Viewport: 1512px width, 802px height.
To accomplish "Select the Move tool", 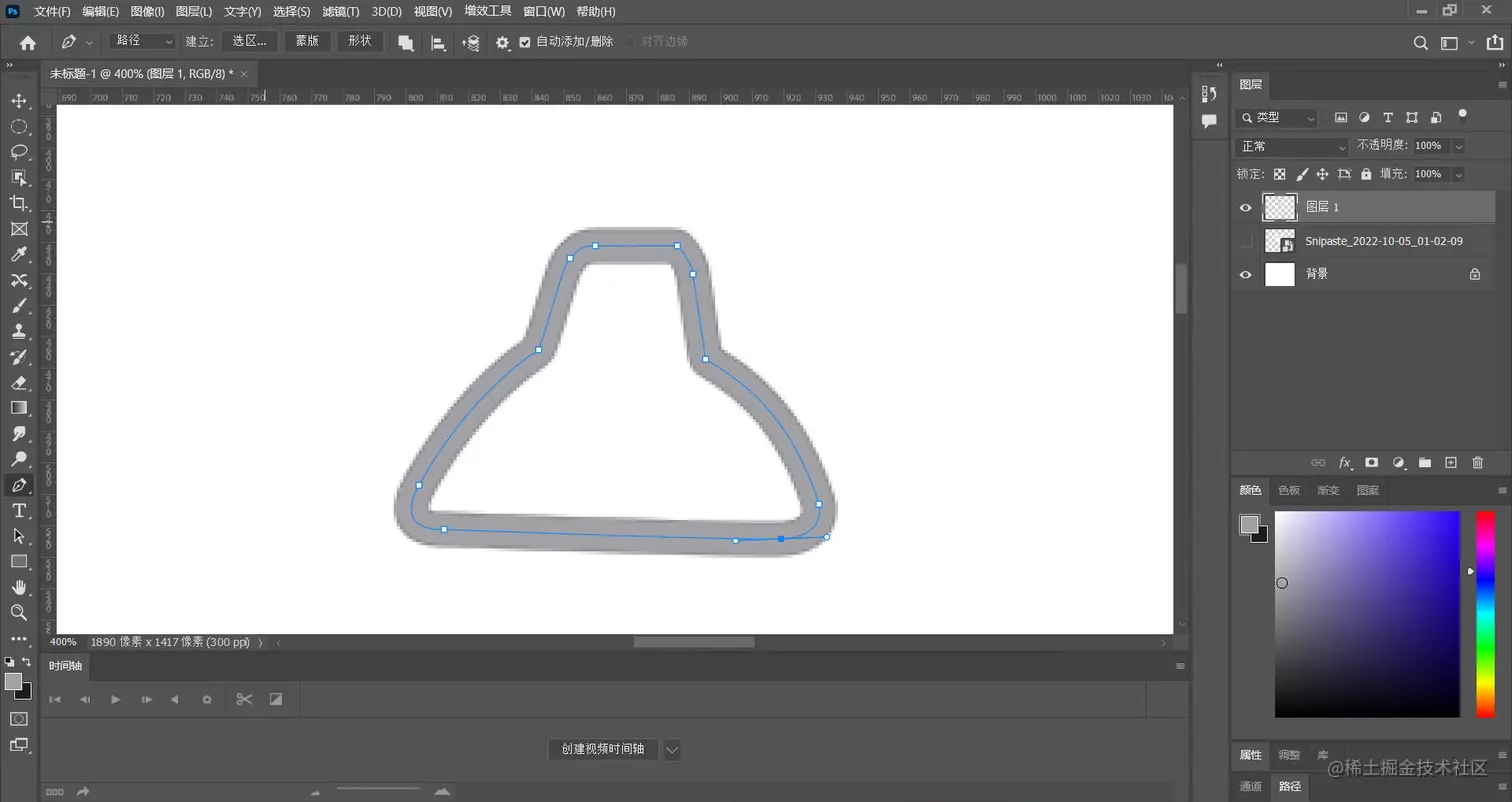I will click(x=20, y=100).
